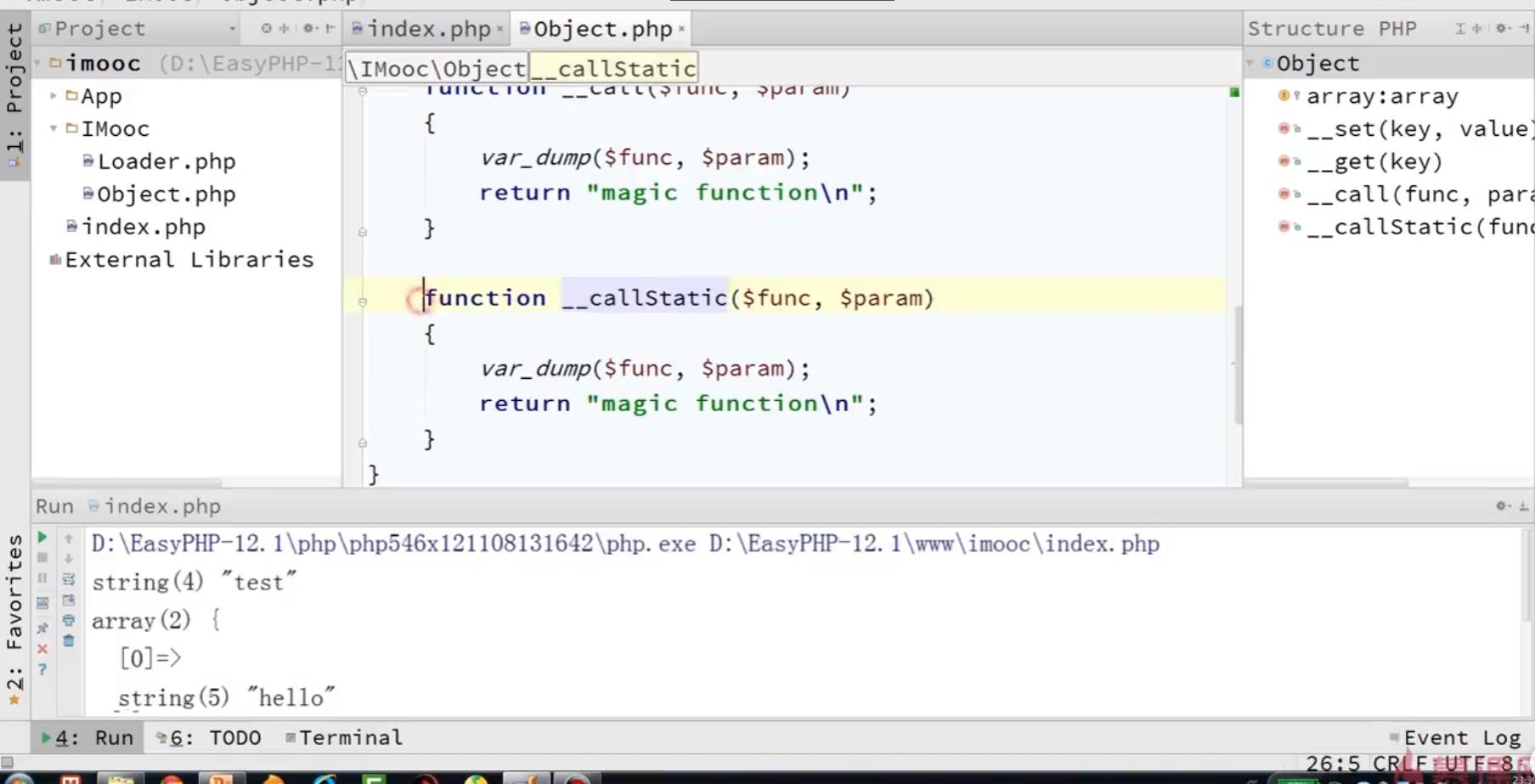Close the index.php editor tab
Image resolution: width=1535 pixels, height=784 pixels.
point(500,30)
